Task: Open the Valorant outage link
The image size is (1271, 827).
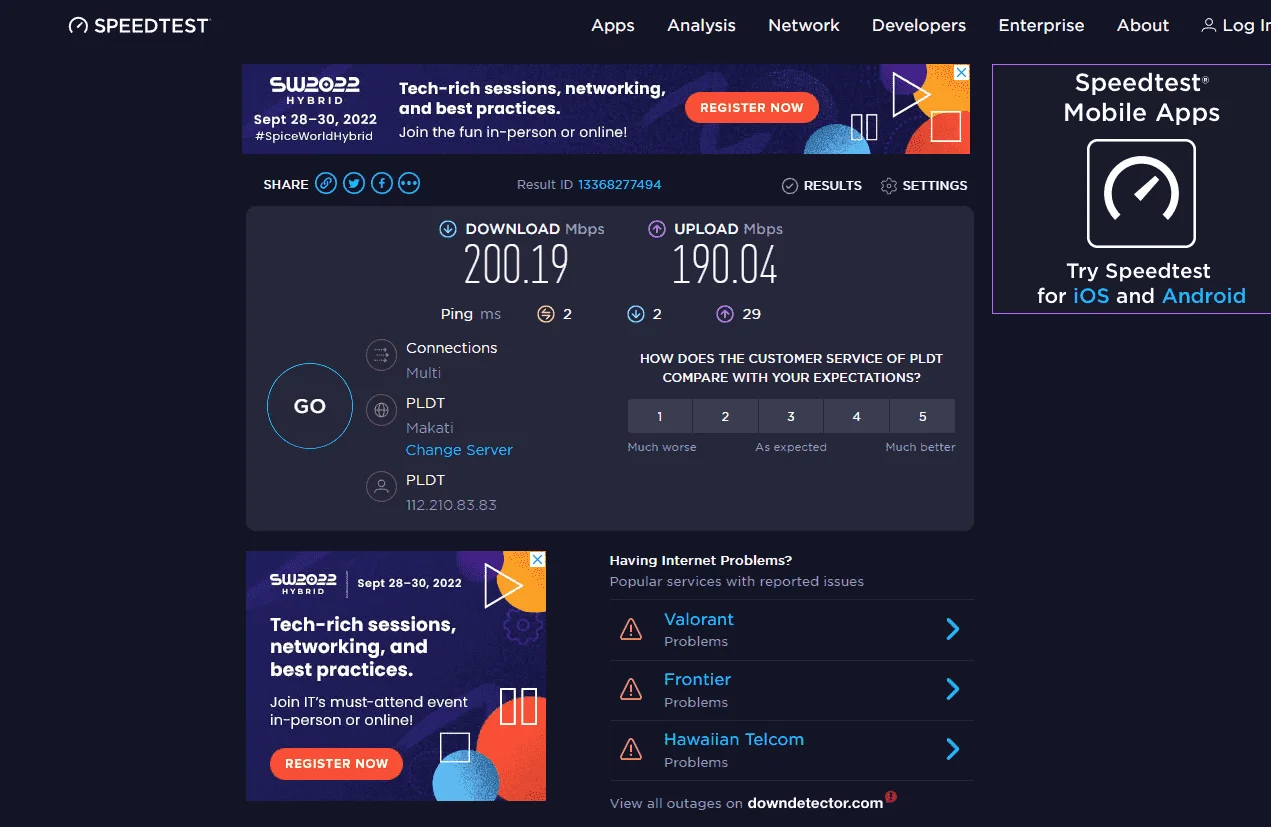Action: [699, 620]
